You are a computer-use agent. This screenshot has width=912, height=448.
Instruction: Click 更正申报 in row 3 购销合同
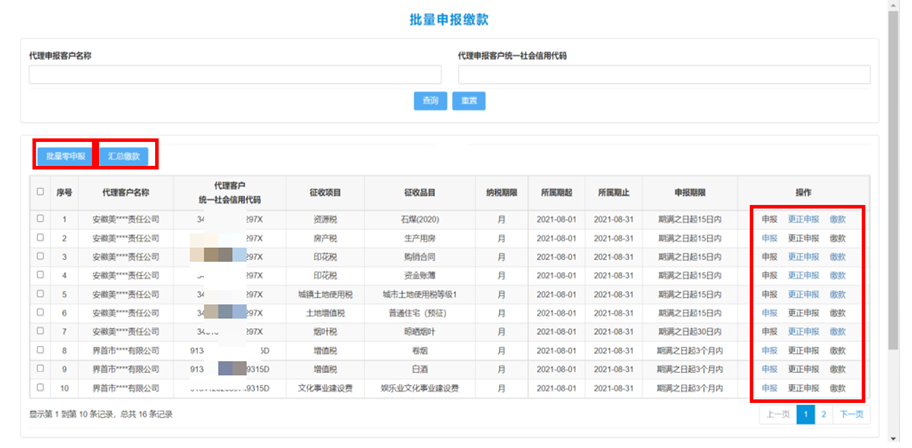[x=804, y=257]
